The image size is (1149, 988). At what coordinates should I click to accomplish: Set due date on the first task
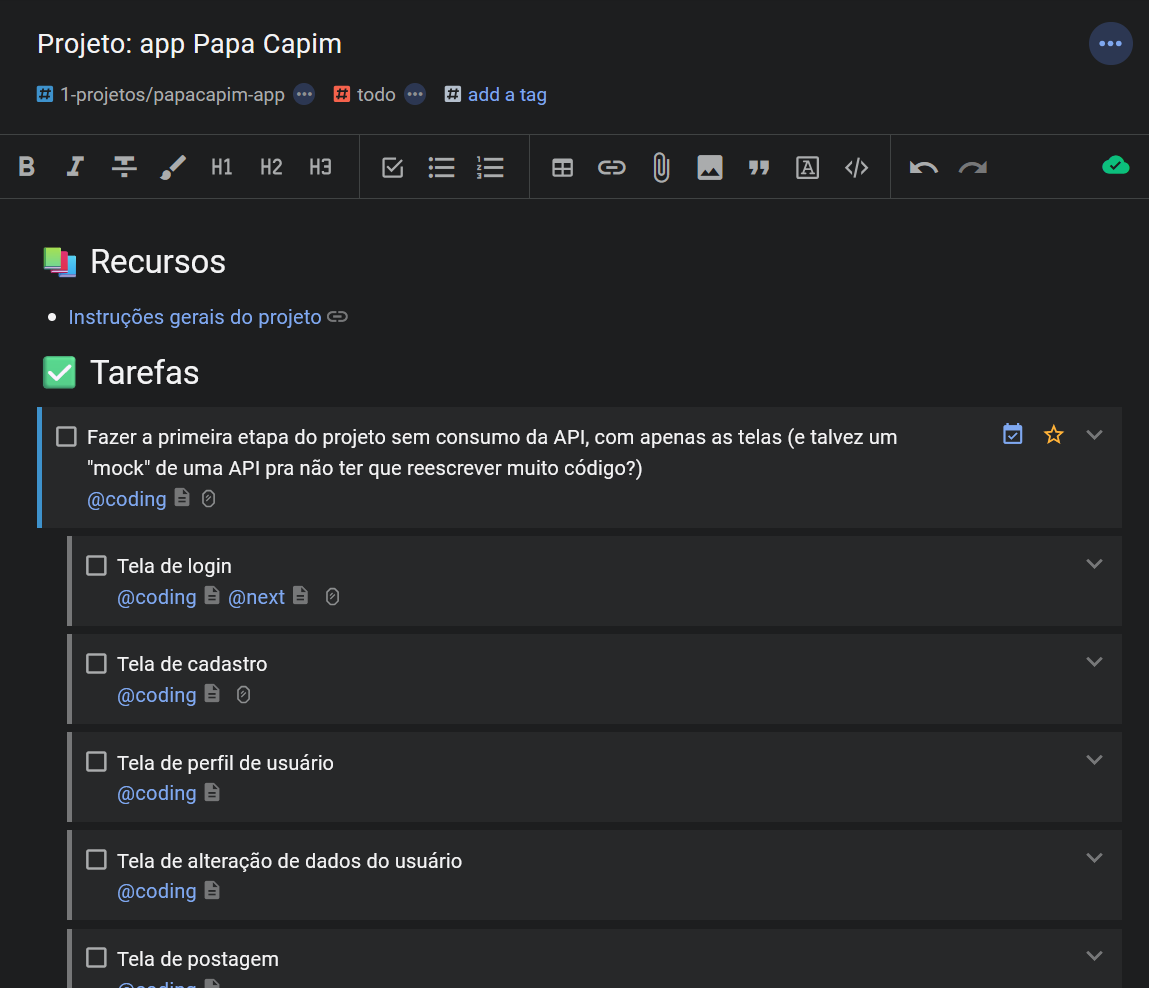(x=1013, y=434)
